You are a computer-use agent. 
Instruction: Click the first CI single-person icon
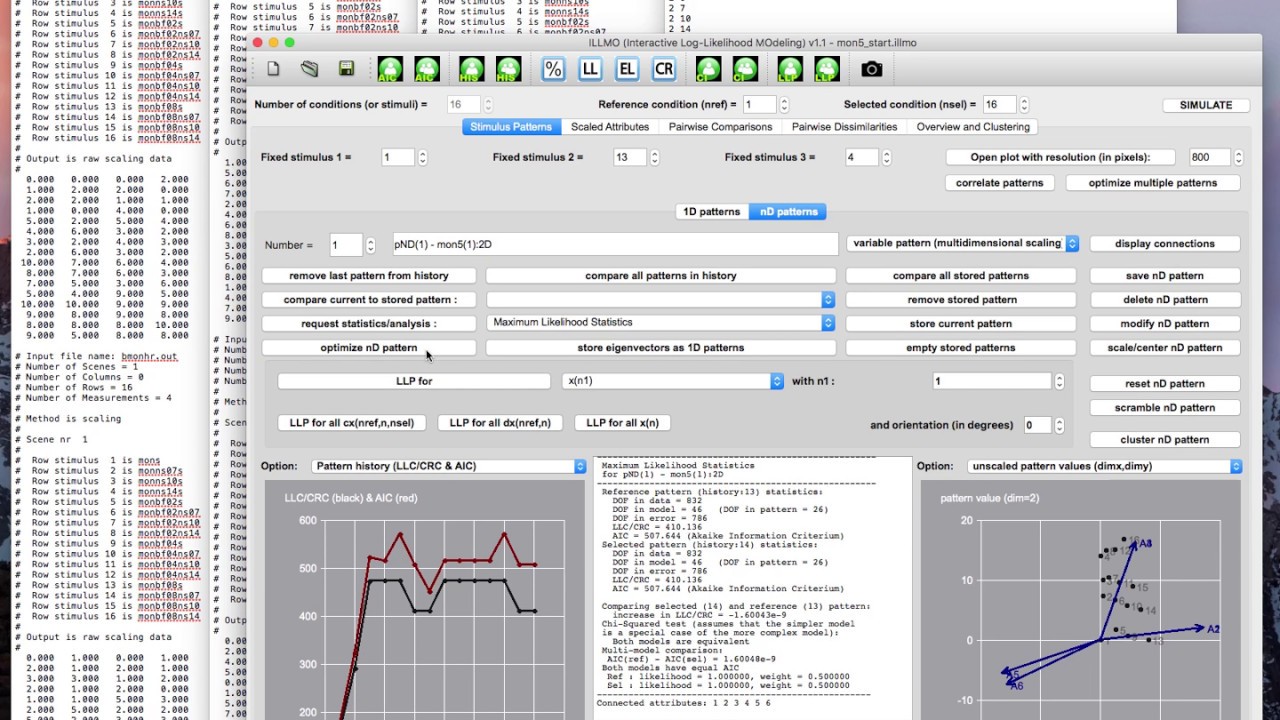[x=708, y=69]
